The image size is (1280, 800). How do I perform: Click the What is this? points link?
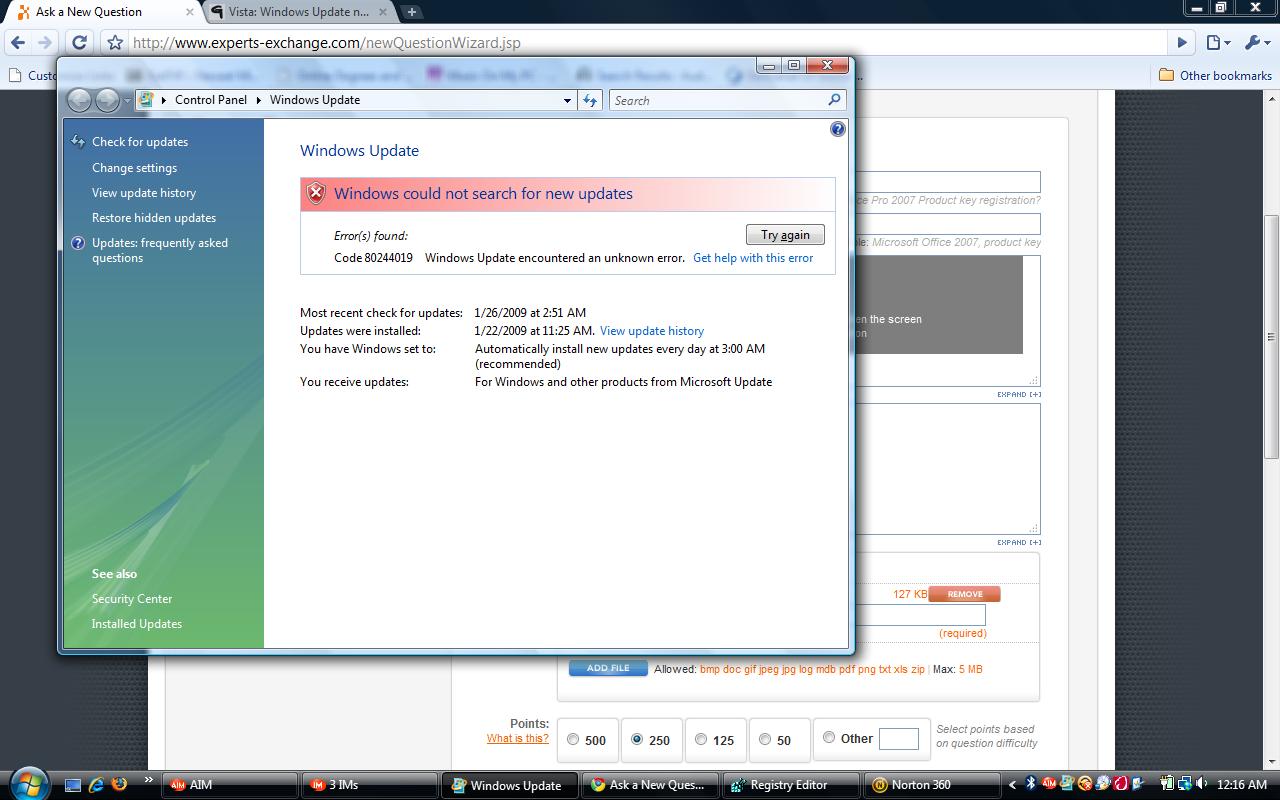coord(518,739)
